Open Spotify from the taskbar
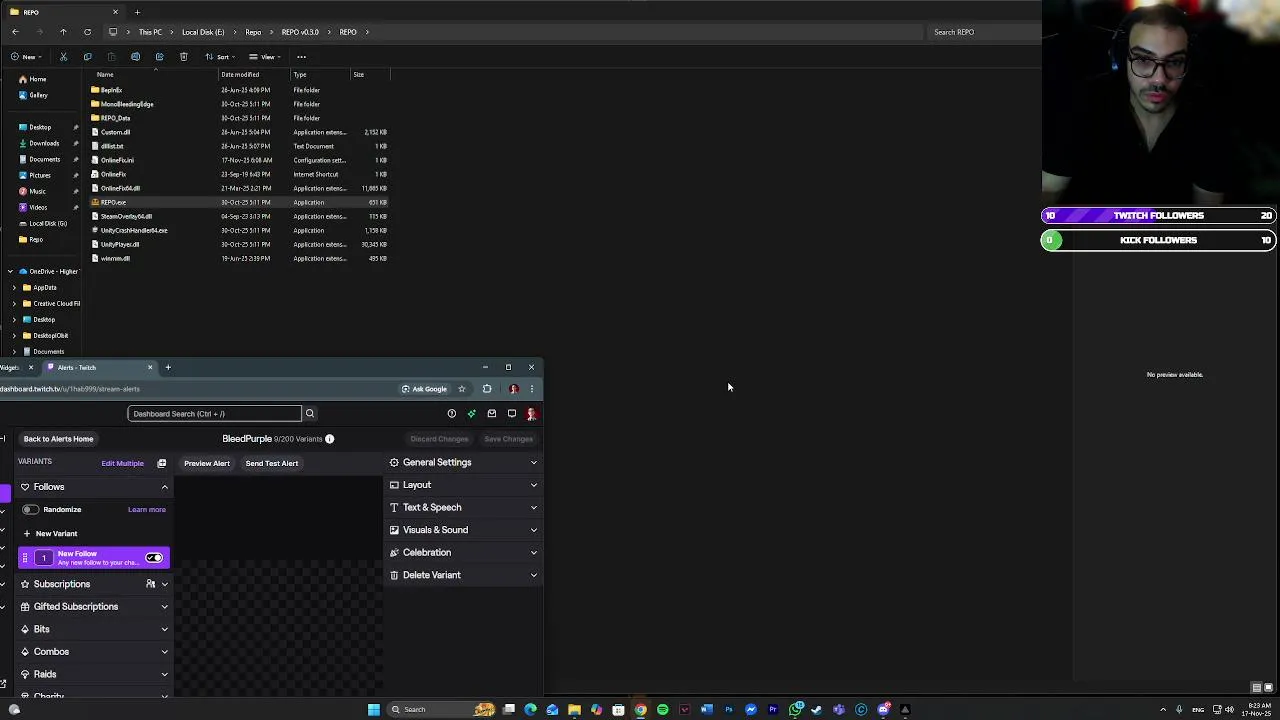 (662, 710)
